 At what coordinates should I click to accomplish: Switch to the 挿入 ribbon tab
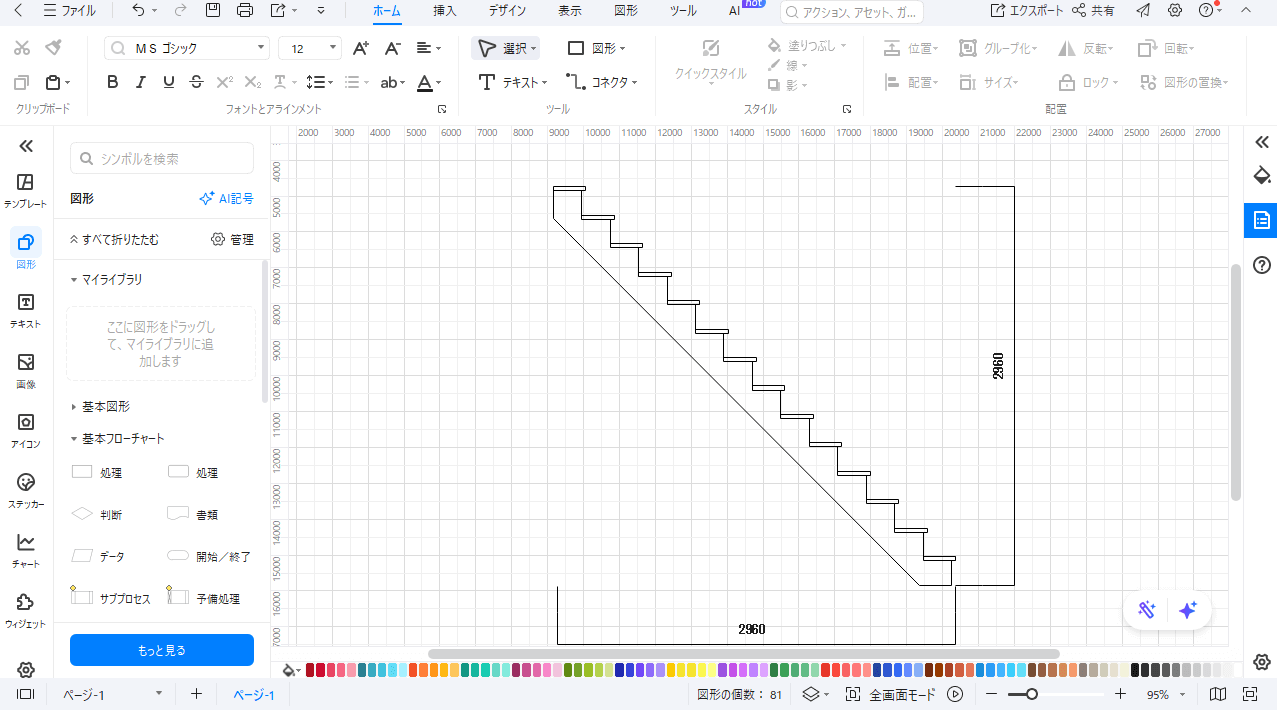445,11
